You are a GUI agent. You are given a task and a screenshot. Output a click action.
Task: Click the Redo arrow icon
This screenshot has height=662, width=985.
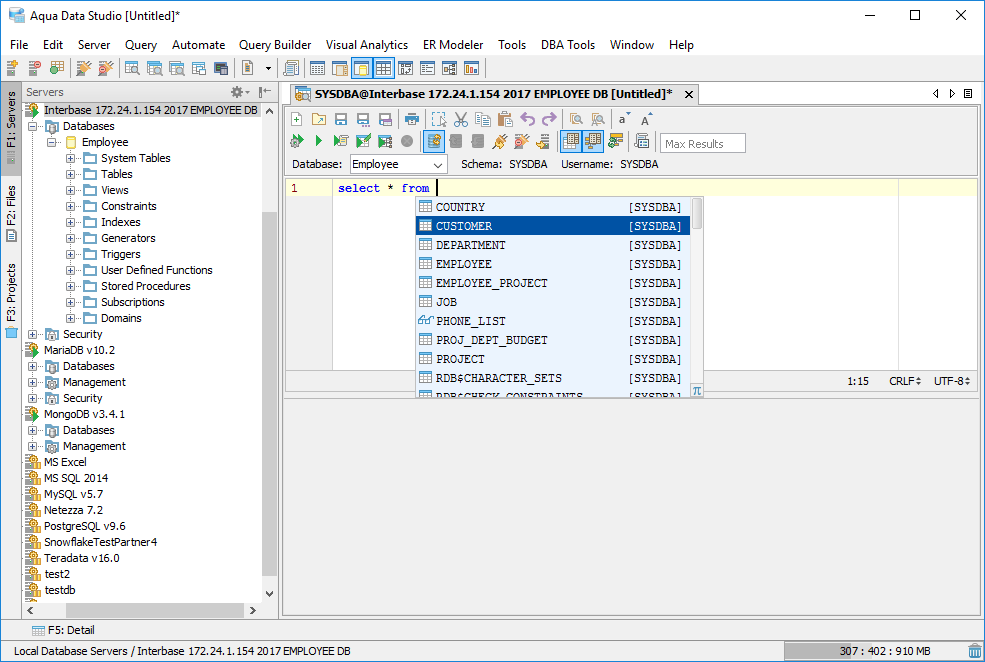tap(549, 119)
